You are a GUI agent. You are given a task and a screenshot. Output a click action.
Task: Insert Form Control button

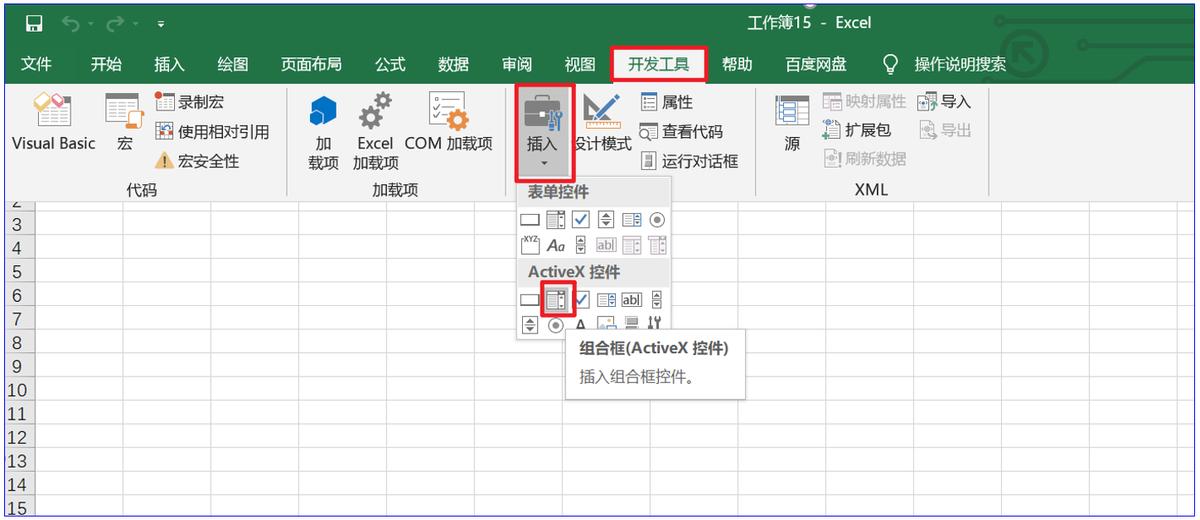pos(530,219)
